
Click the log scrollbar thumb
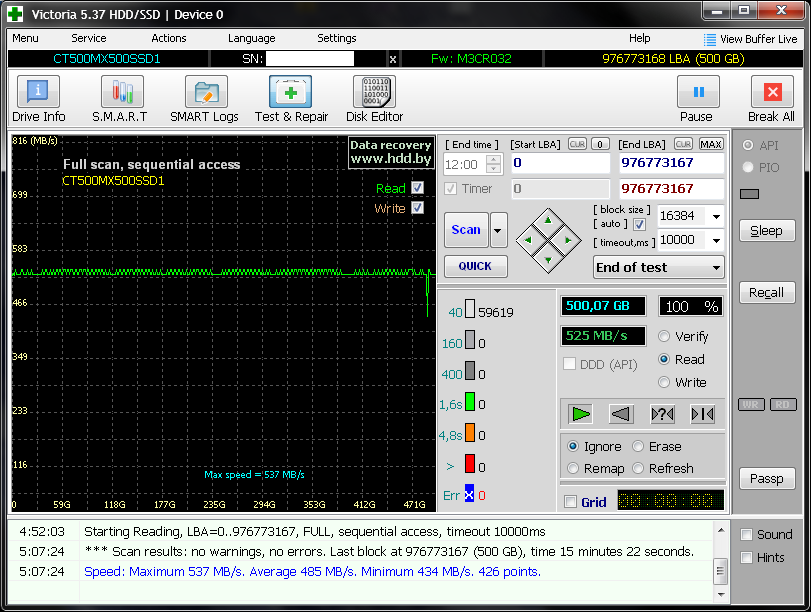click(721, 571)
